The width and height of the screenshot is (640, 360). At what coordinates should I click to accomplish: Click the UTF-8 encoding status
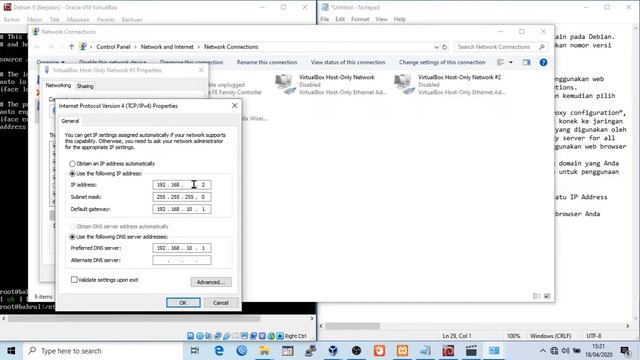click(x=594, y=336)
